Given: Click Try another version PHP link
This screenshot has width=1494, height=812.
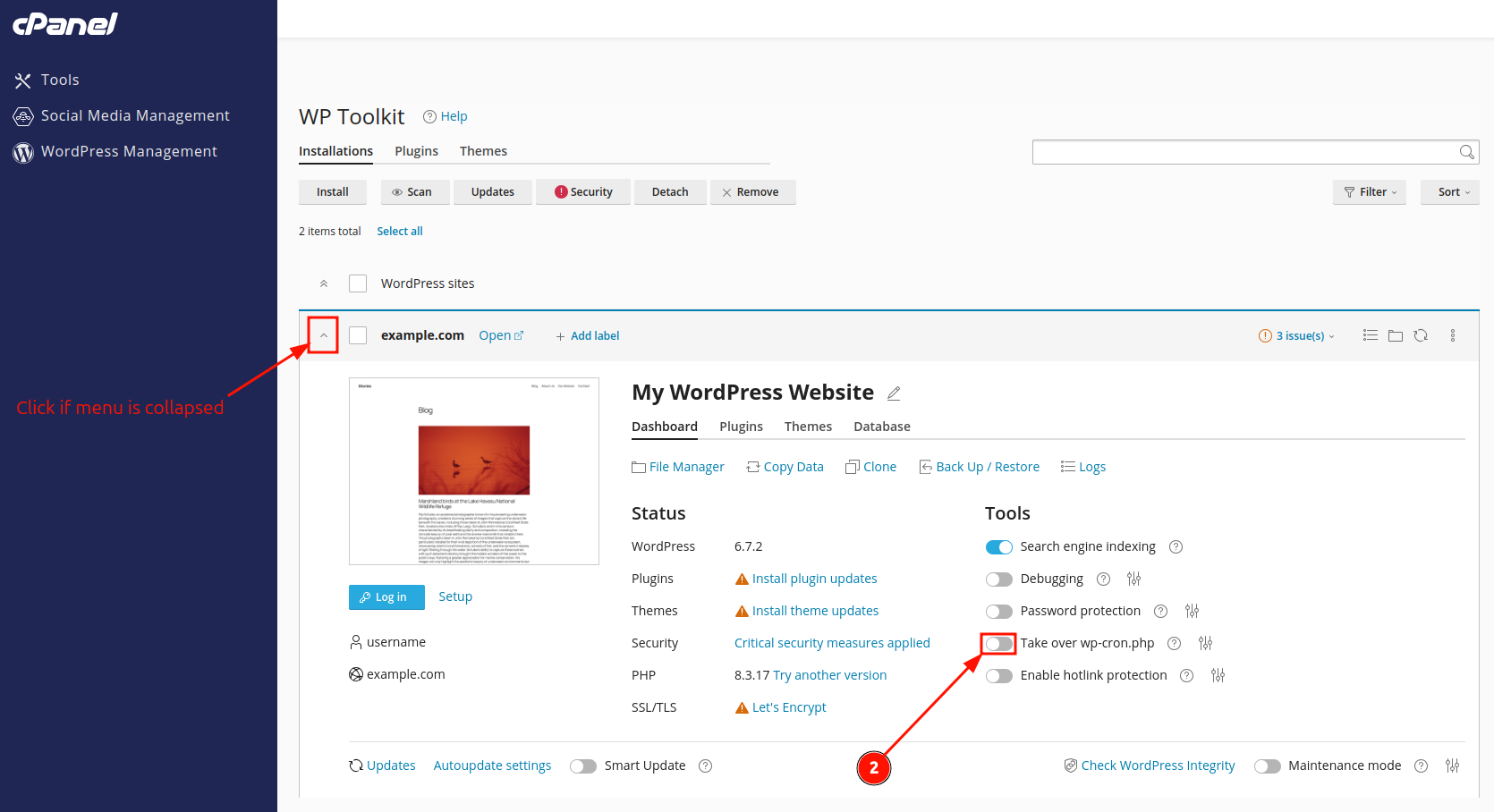Looking at the screenshot, I should (829, 675).
